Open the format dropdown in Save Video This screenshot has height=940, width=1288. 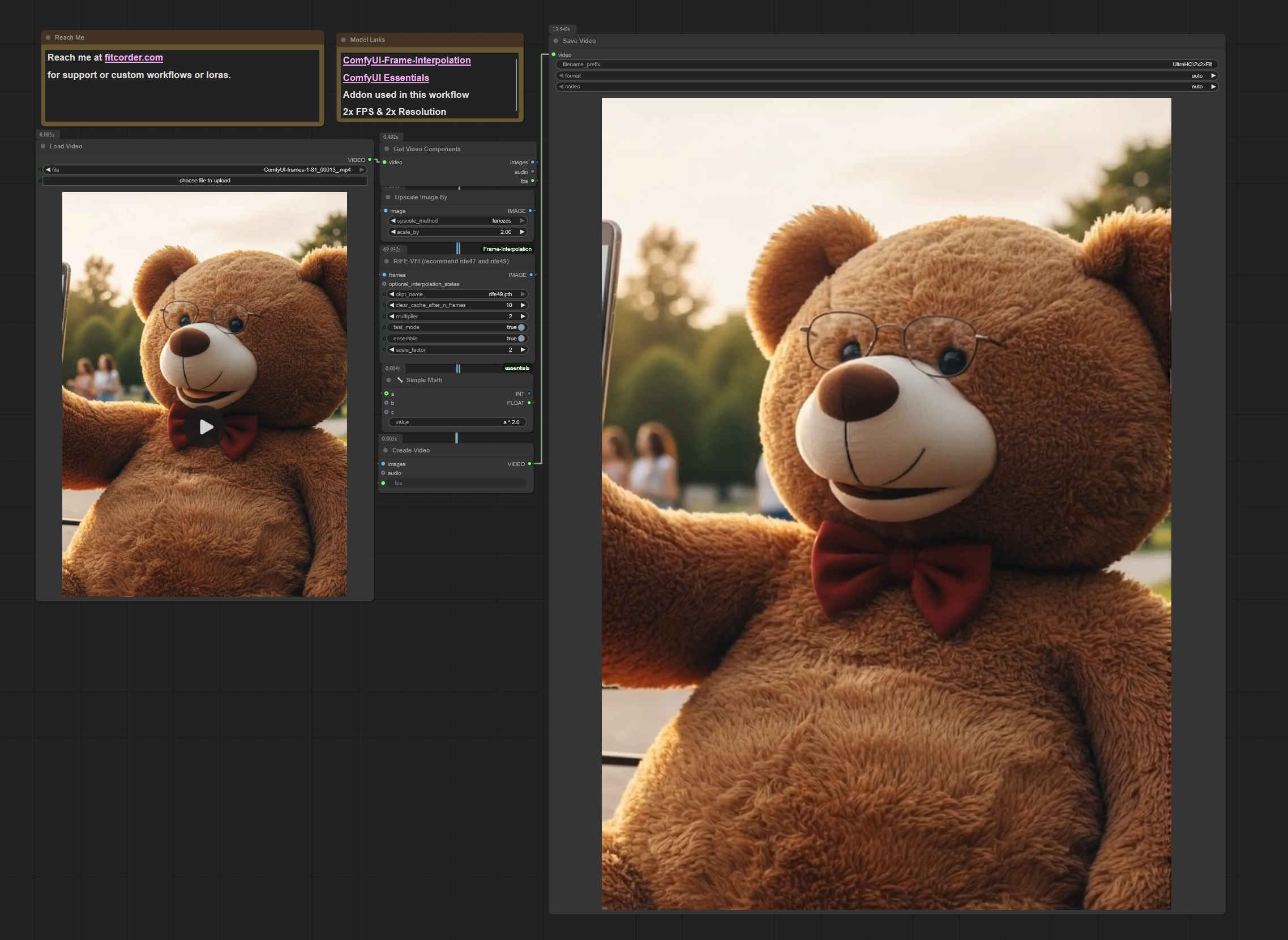[x=887, y=76]
